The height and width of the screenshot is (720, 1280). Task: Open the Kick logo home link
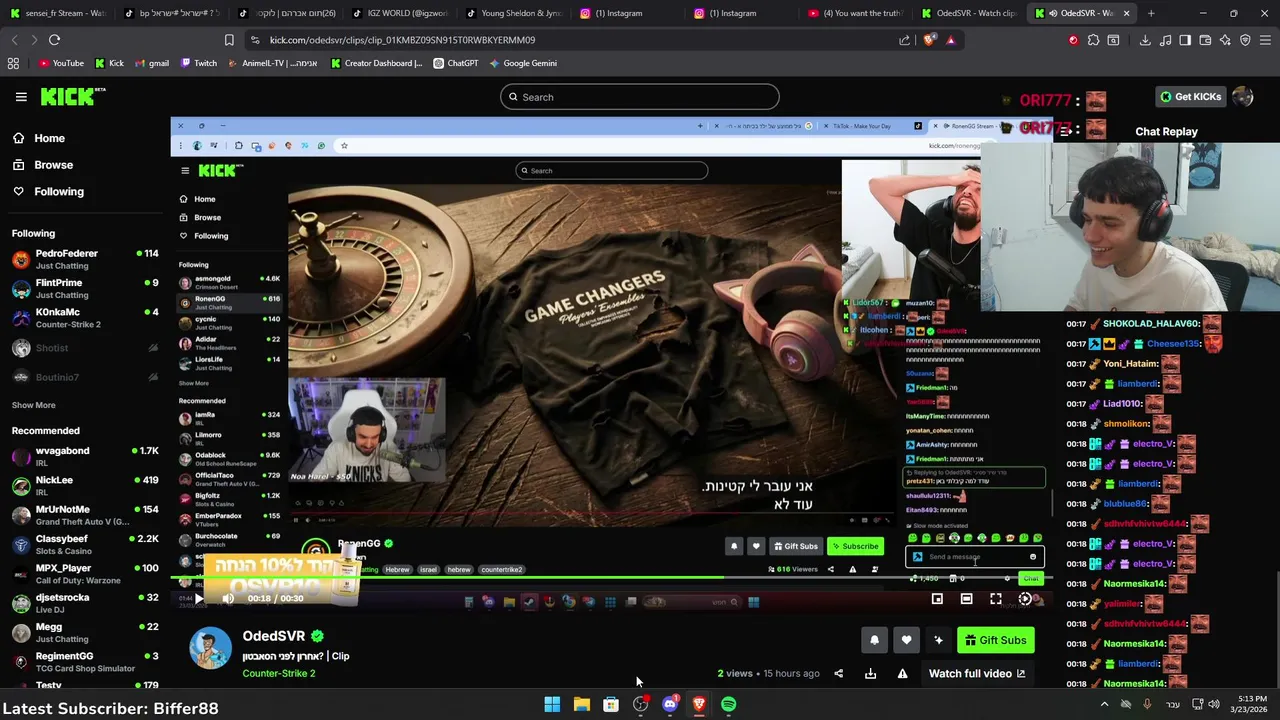click(73, 96)
